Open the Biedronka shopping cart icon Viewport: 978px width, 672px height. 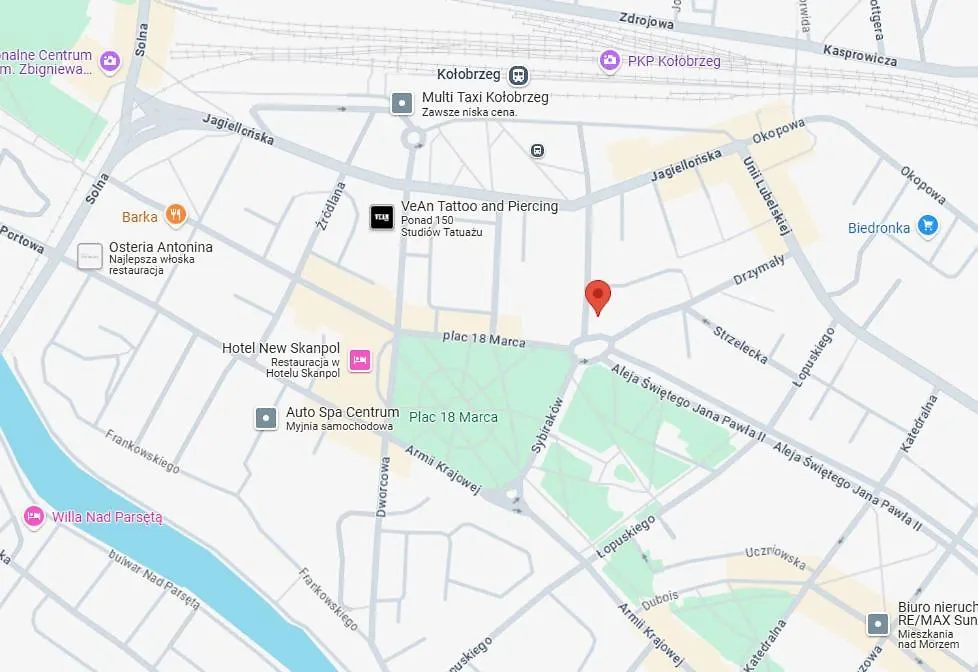click(927, 226)
